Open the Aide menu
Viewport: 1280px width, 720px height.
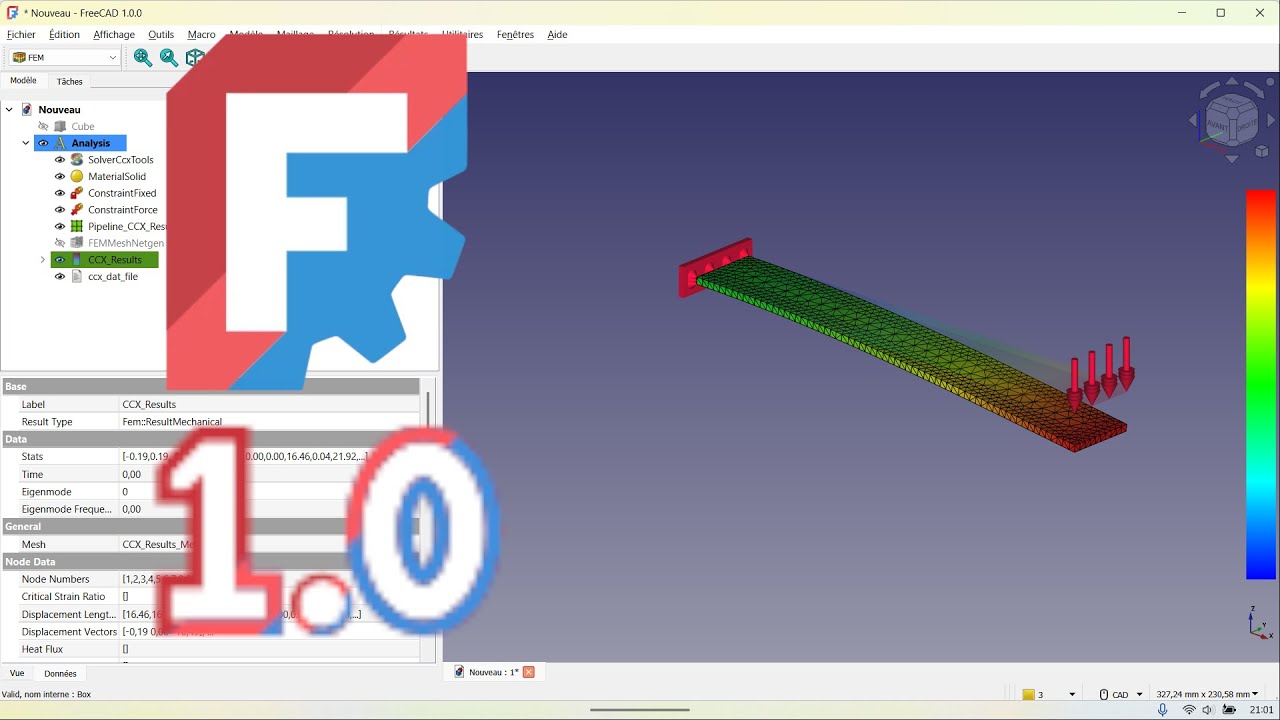557,34
